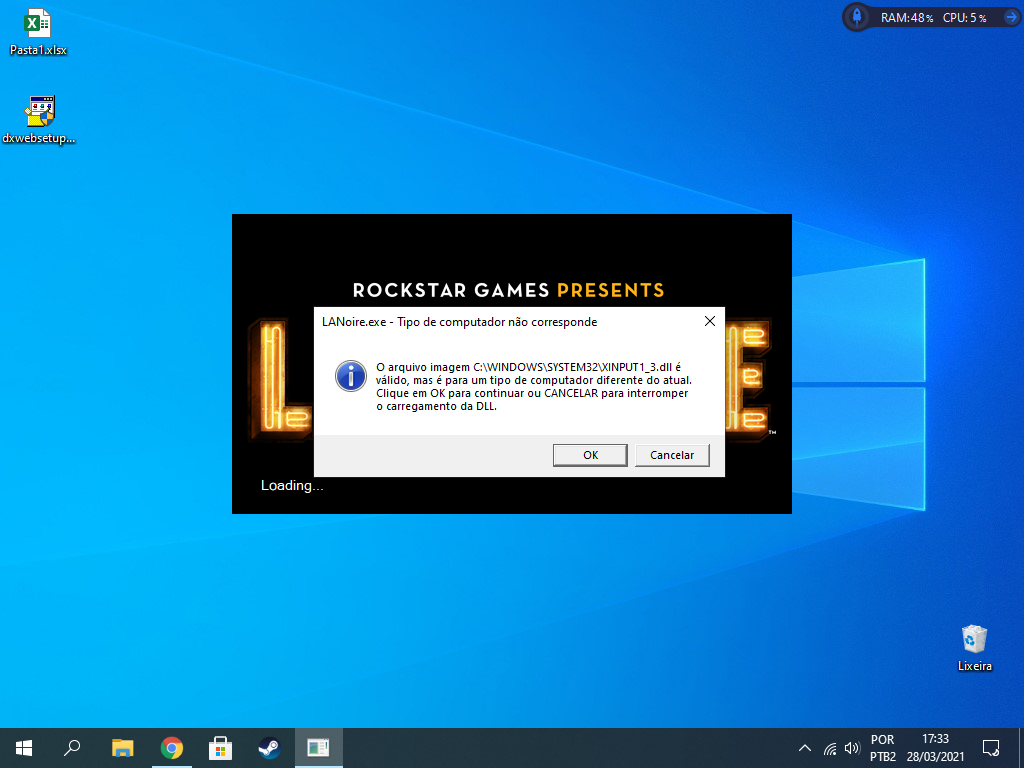Open File Explorer from the taskbar
The width and height of the screenshot is (1024, 768).
(122, 748)
